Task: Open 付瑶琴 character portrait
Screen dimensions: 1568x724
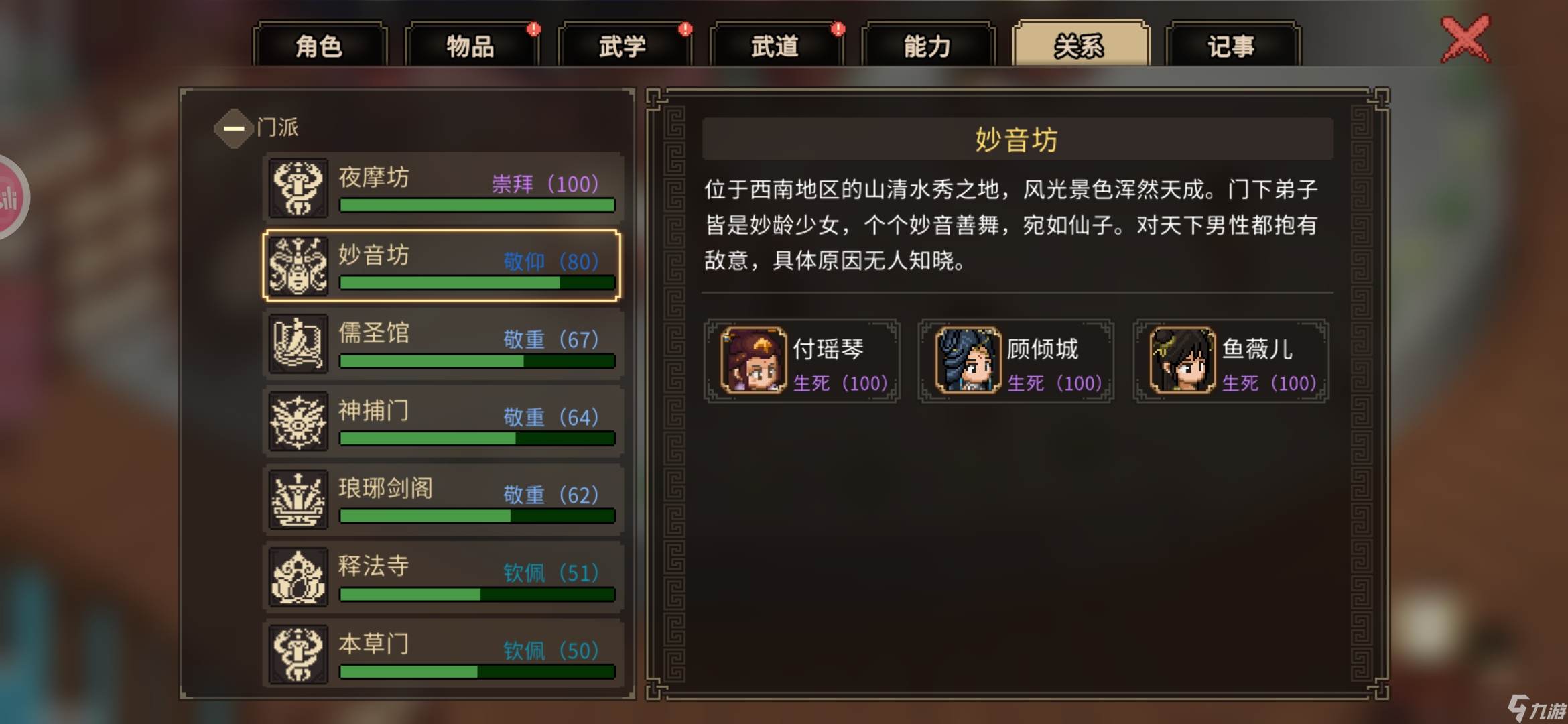Action: 753,360
